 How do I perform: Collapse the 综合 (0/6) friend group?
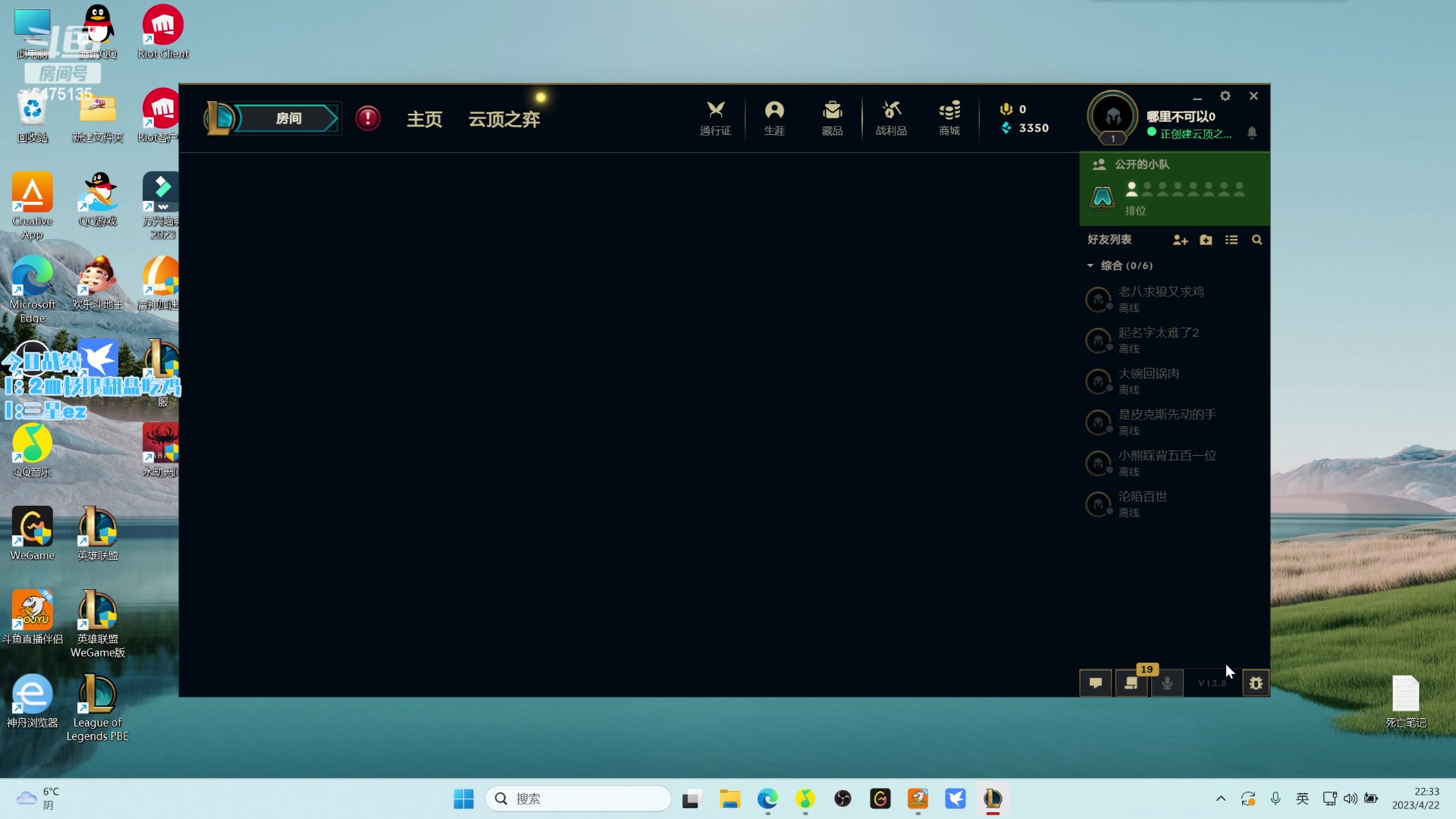coord(1119,265)
